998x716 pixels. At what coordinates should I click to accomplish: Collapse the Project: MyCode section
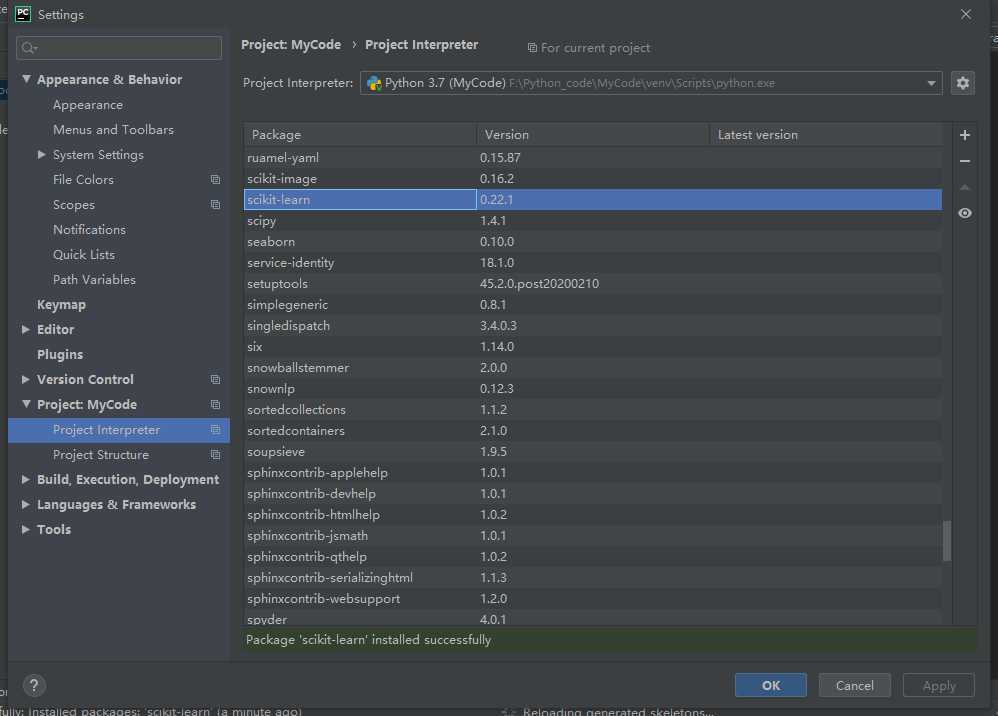[26, 404]
